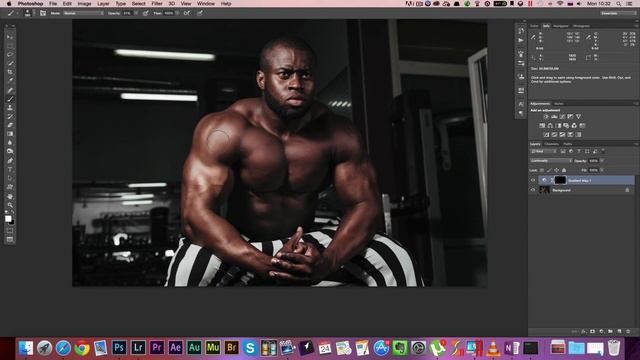The image size is (640, 360).
Task: Click the foreground color swatch
Action: [8, 219]
